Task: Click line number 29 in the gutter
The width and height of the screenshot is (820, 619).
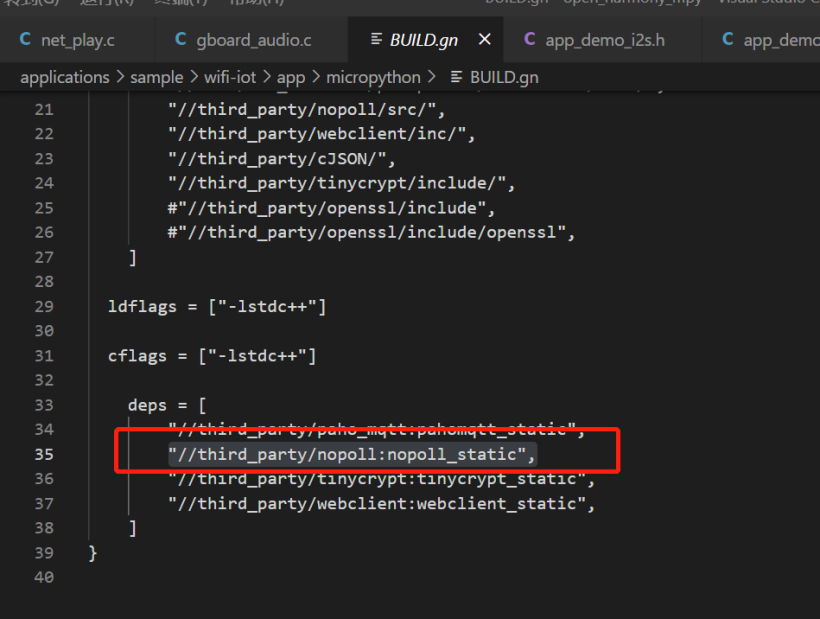Action: [43, 306]
